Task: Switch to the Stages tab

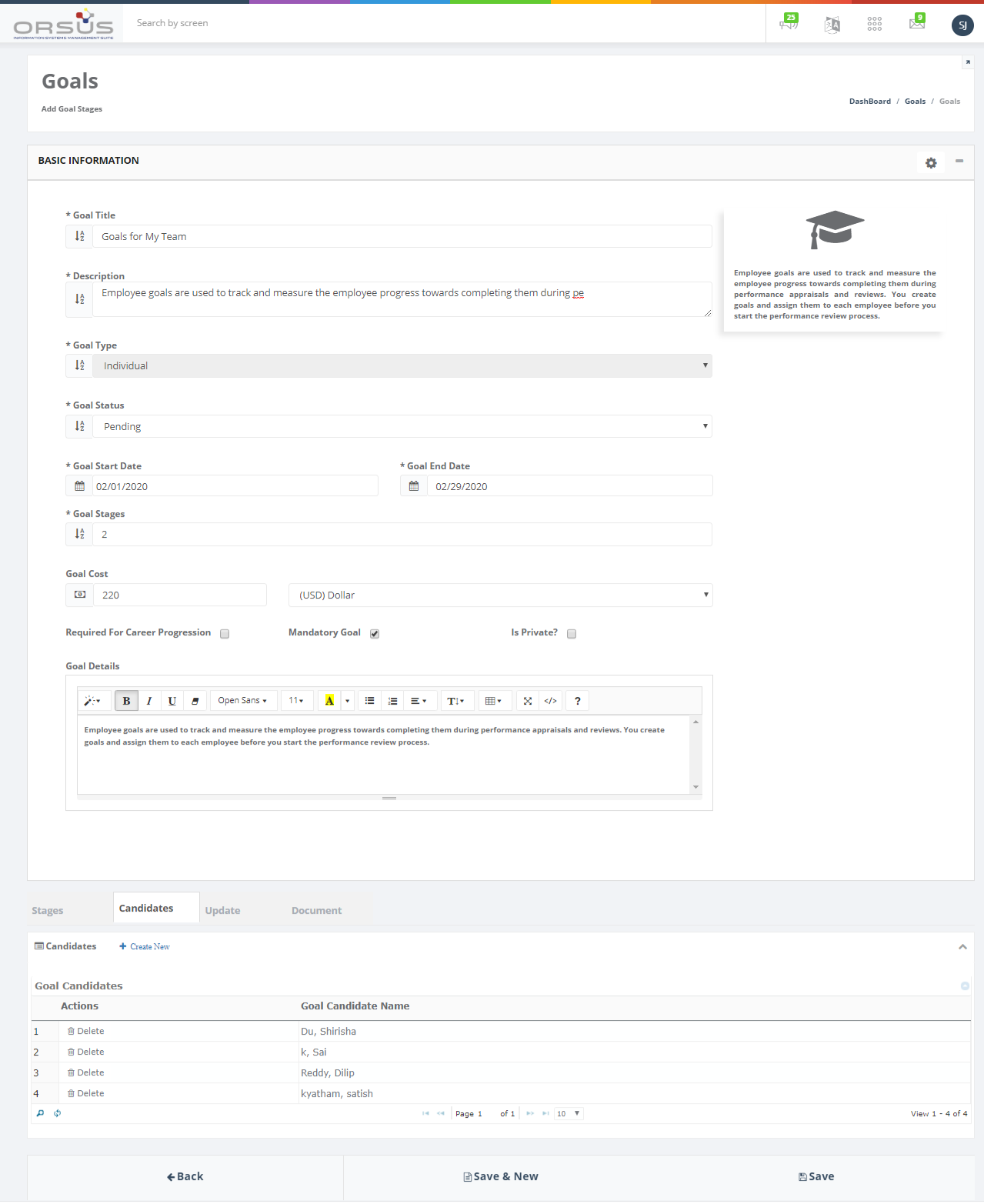Action: point(48,911)
